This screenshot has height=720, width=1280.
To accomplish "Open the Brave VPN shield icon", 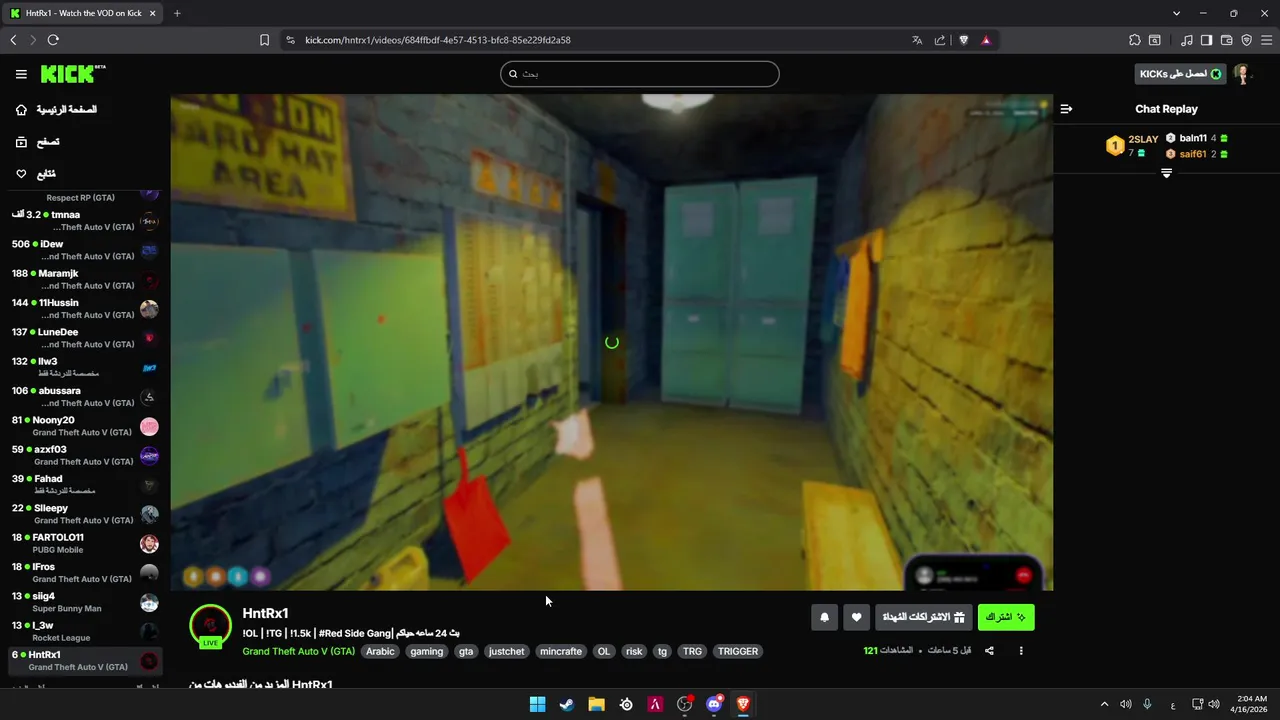I will point(1246,40).
